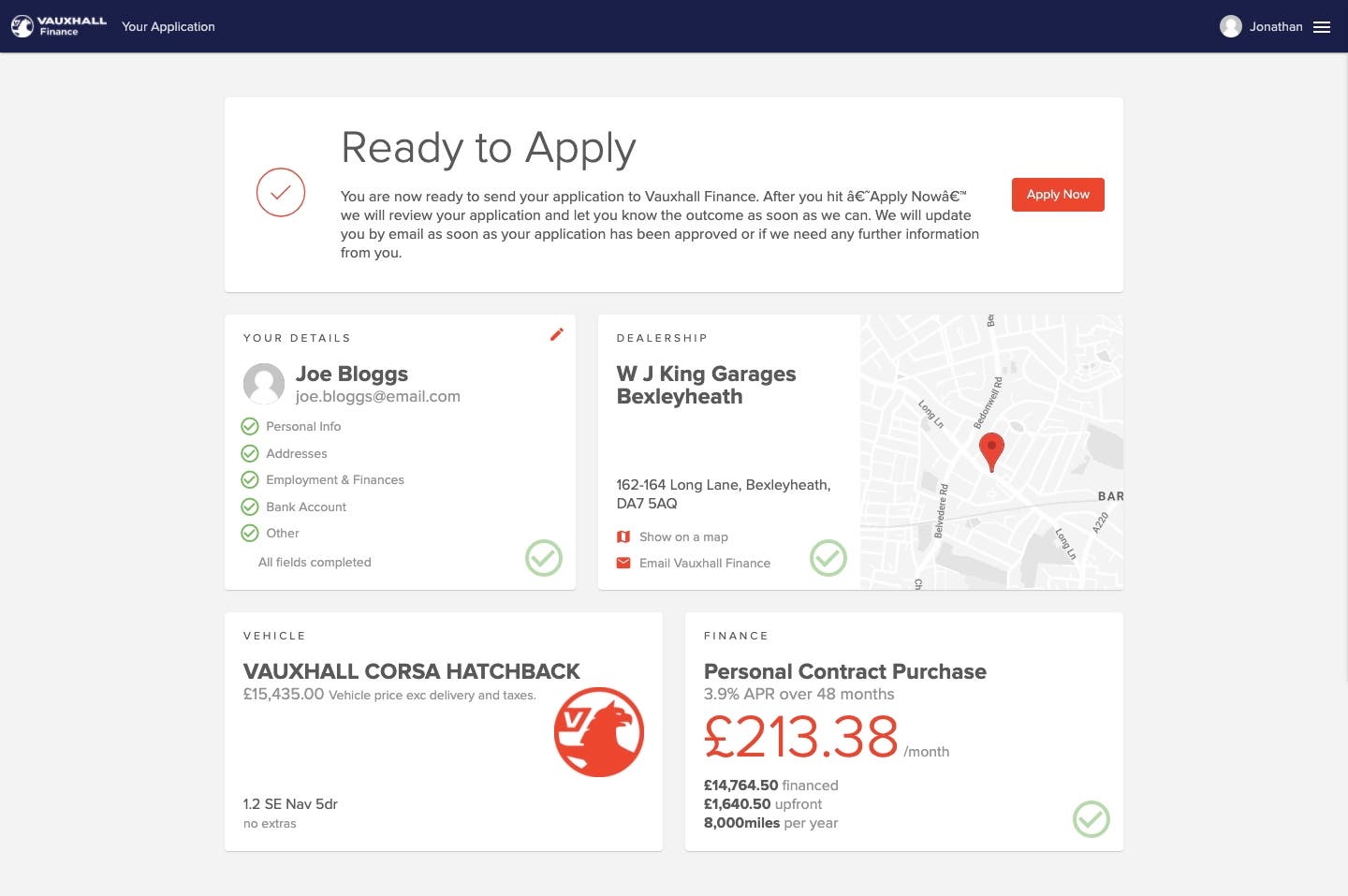Edit Your Details with pencil icon
Viewport: 1348px width, 896px height.
tap(557, 334)
